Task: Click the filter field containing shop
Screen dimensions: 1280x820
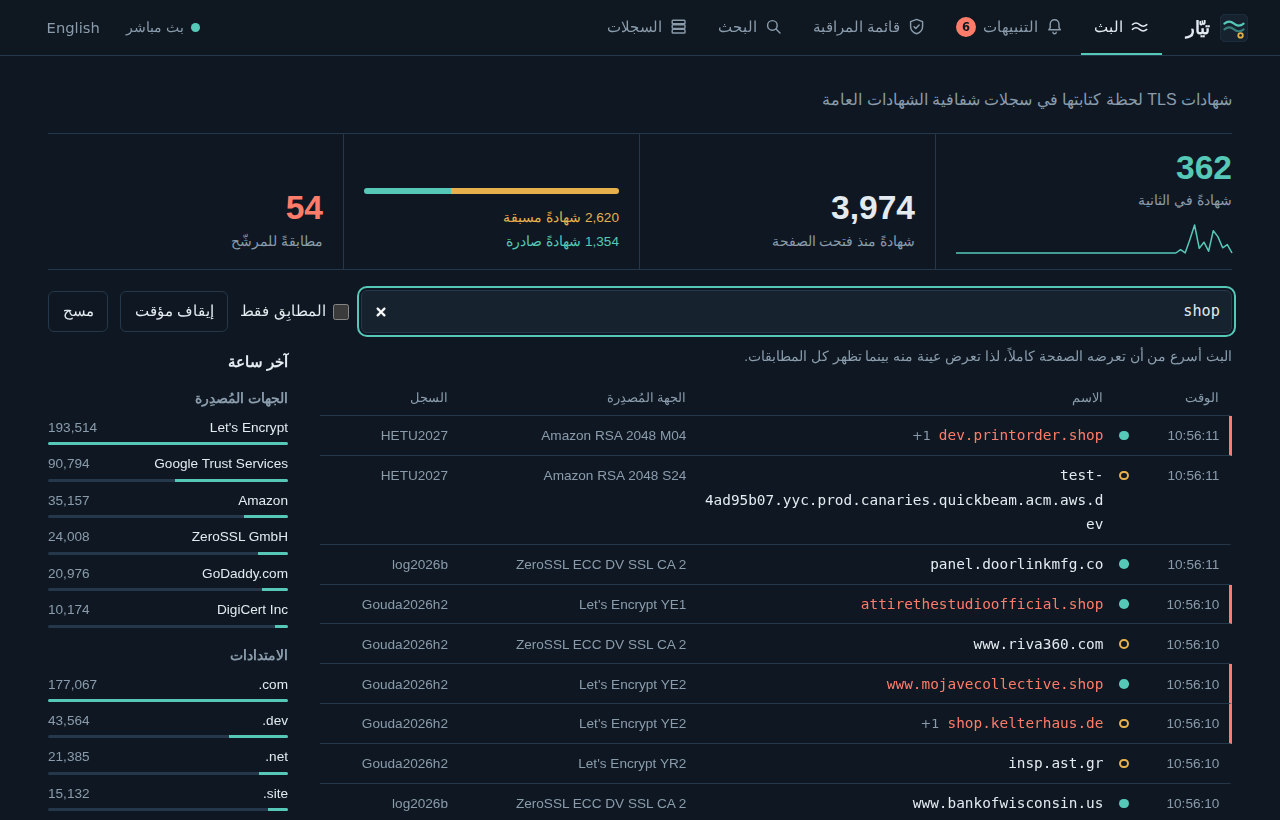Action: (x=797, y=311)
